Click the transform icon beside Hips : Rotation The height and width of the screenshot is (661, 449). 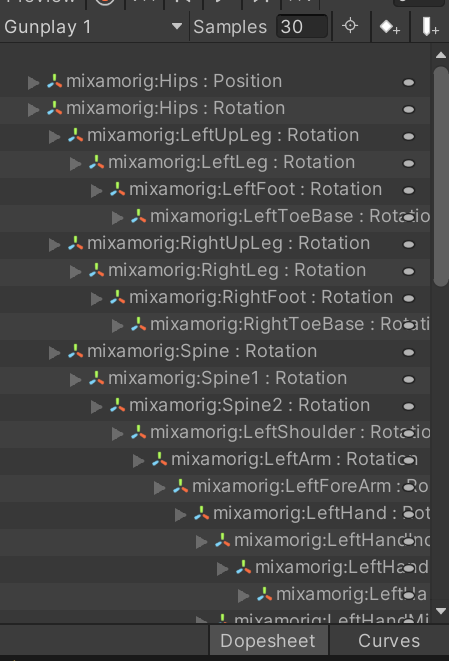point(54,108)
